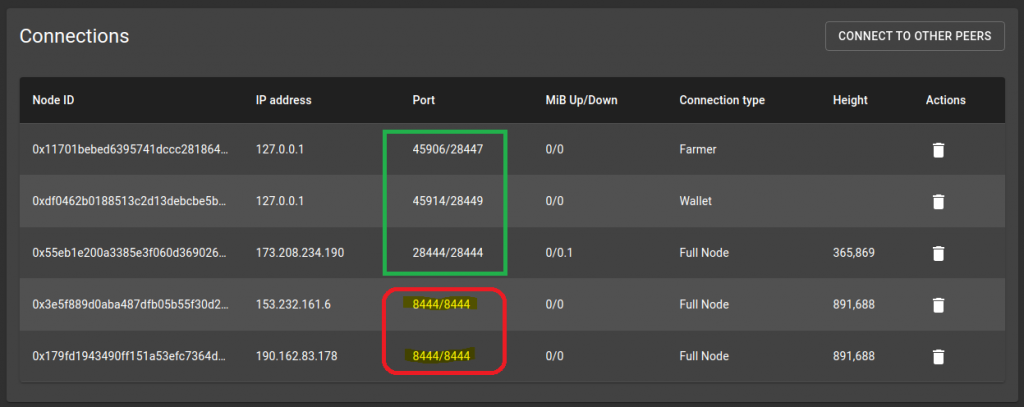Click the IP address column header
The height and width of the screenshot is (407, 1024).
click(283, 100)
